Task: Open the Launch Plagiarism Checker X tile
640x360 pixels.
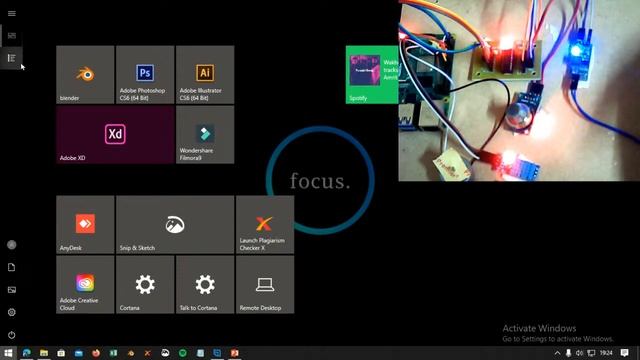Action: tap(265, 224)
